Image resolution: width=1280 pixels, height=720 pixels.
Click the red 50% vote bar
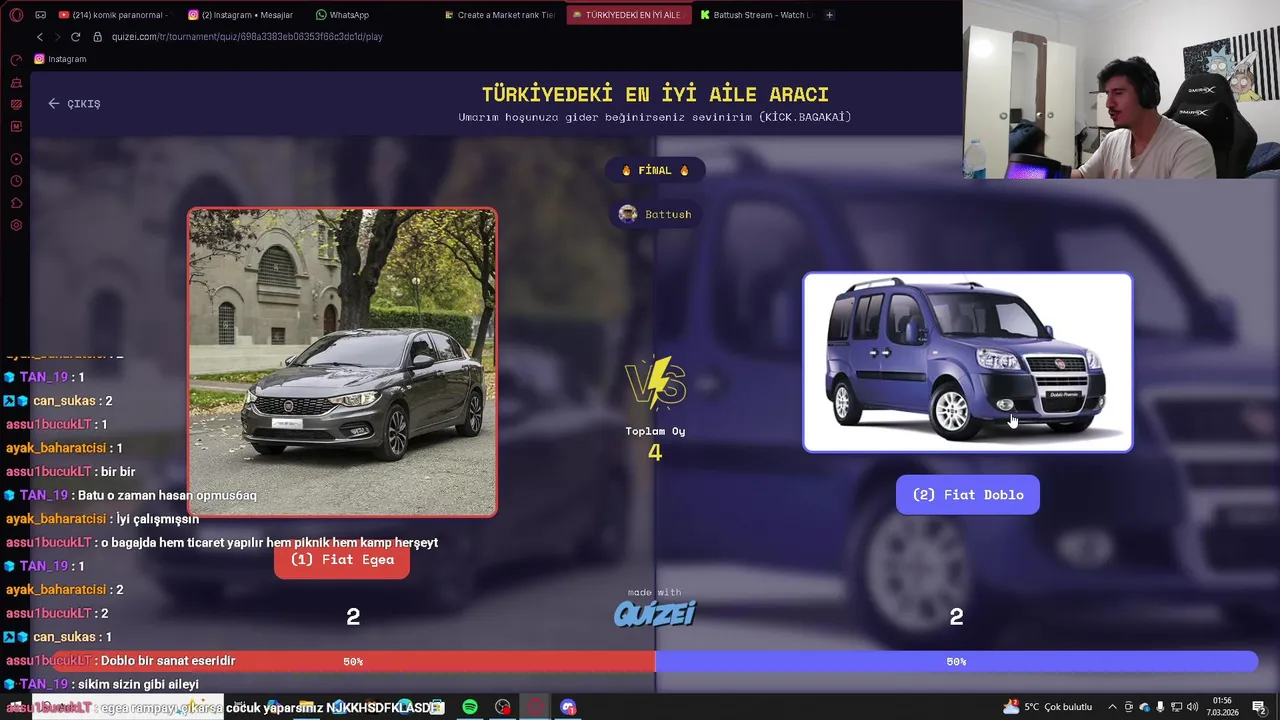coord(354,661)
